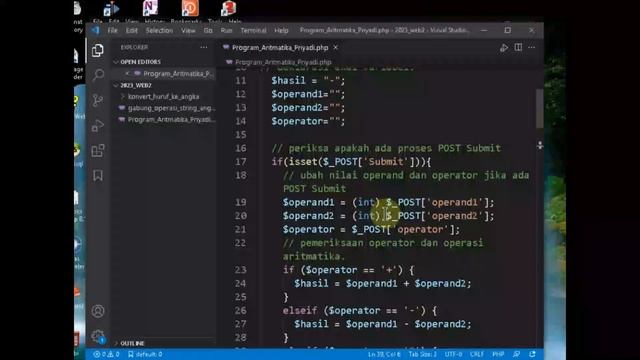Click the OneNote desktop icon
The image size is (640, 360).
click(150, 8)
